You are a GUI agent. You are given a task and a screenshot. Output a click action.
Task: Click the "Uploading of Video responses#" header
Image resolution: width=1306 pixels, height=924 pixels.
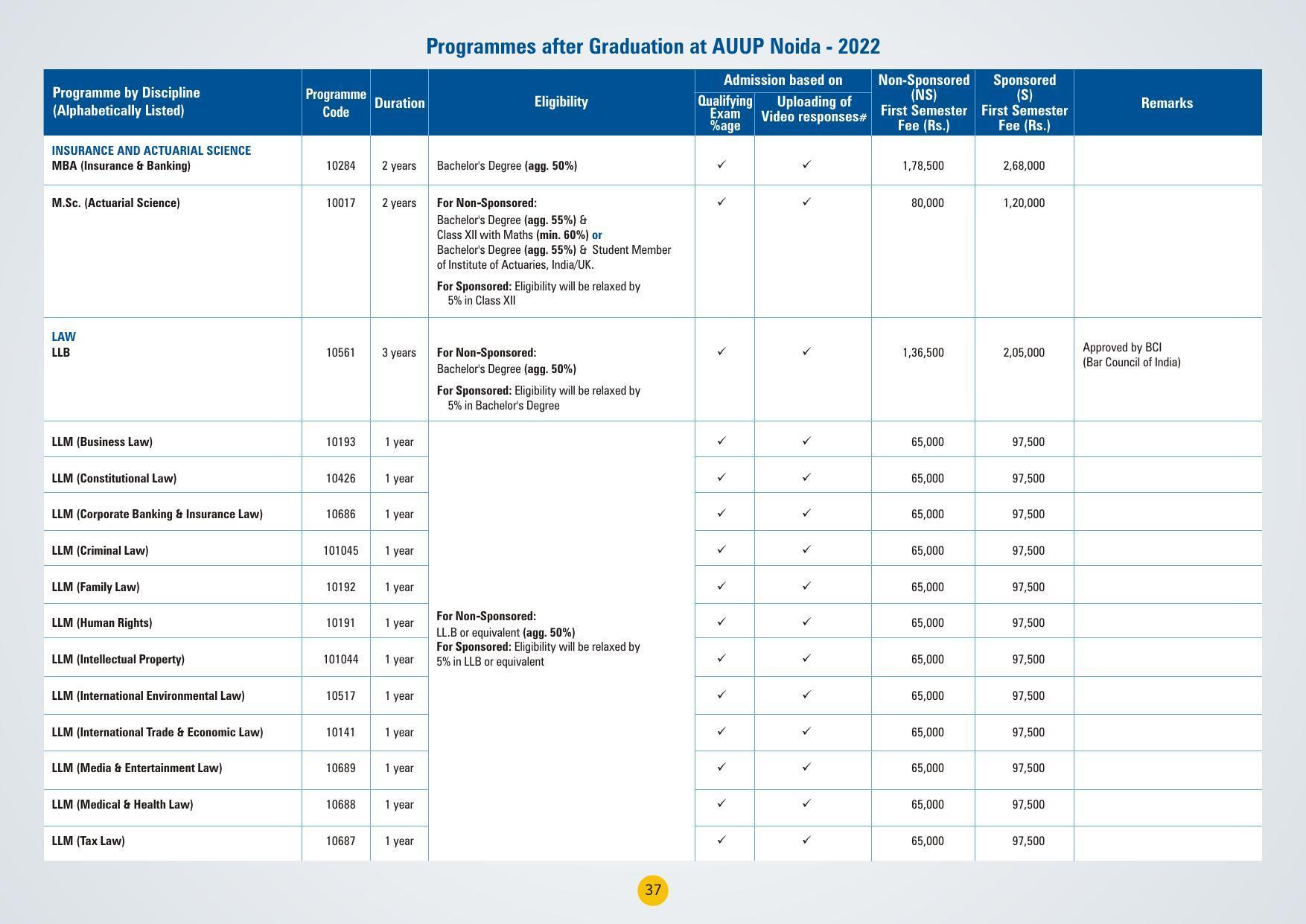814,109
